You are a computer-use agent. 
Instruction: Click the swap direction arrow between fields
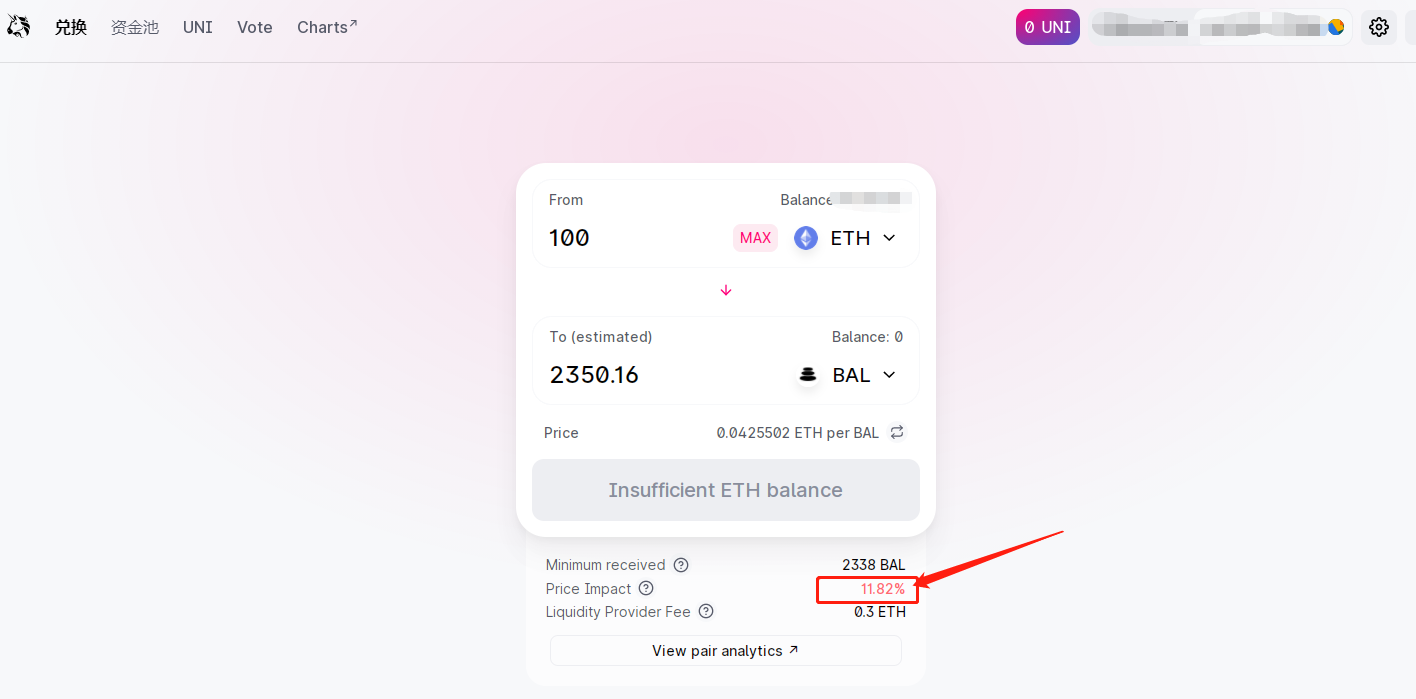tap(726, 290)
